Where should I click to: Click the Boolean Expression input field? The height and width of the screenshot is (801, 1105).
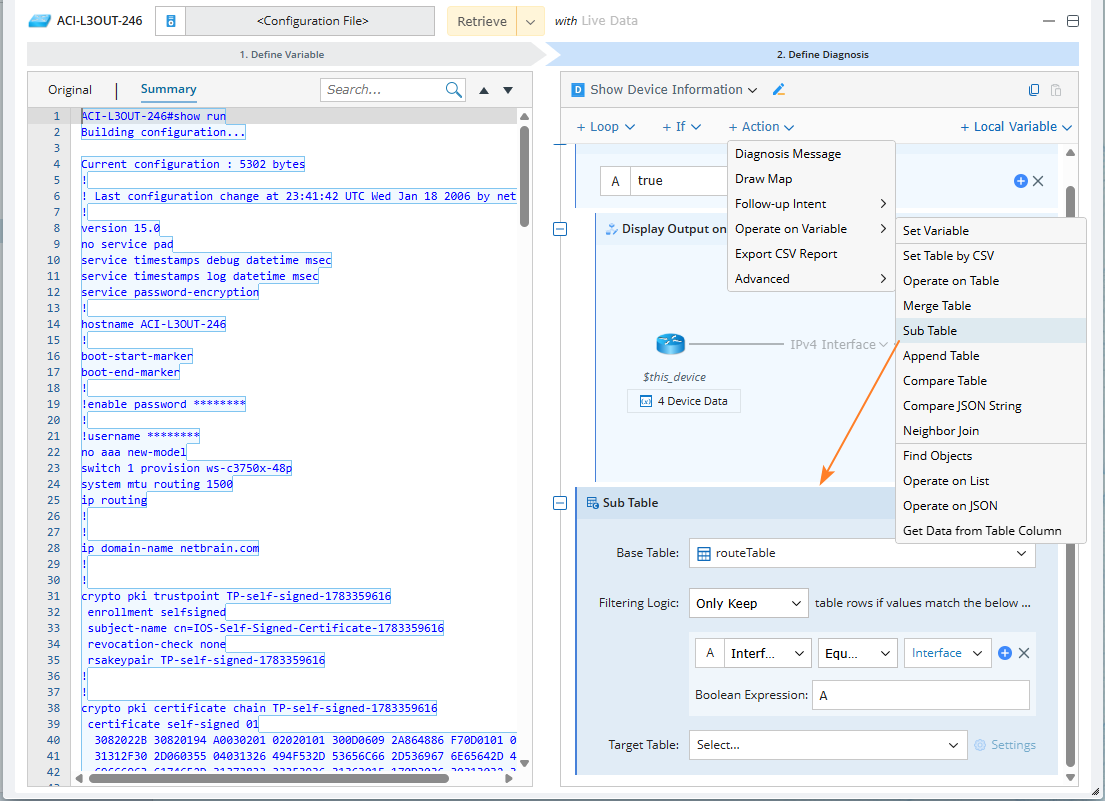[x=920, y=695]
